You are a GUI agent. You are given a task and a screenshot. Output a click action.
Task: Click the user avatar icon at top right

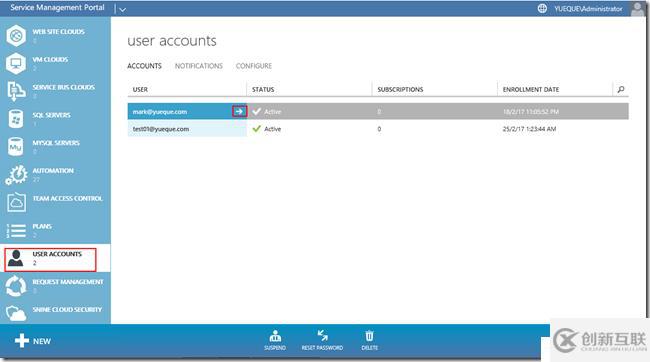637,8
